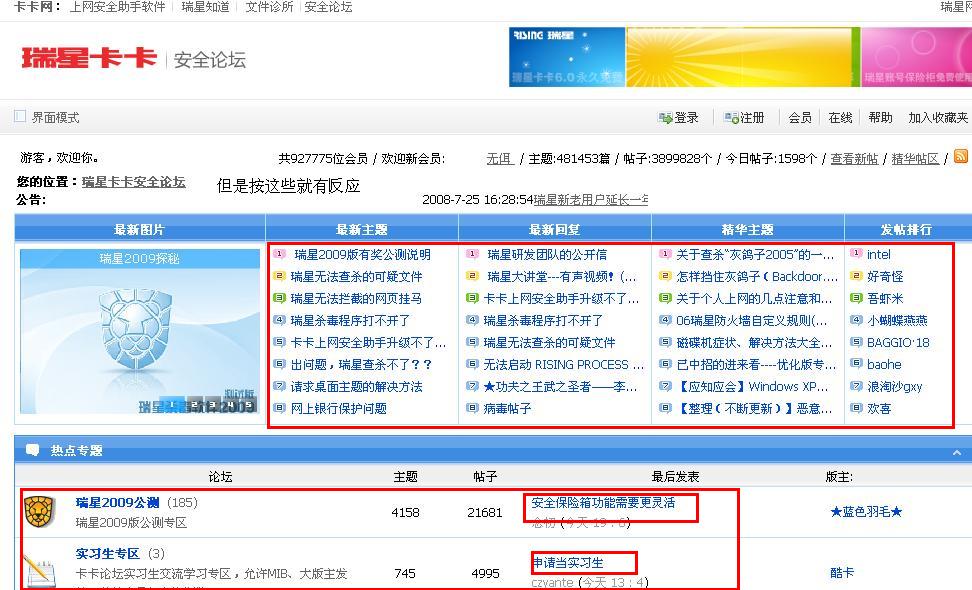Click rank 2 icon beside 好奇怪
The width and height of the screenshot is (972, 590).
coord(856,276)
